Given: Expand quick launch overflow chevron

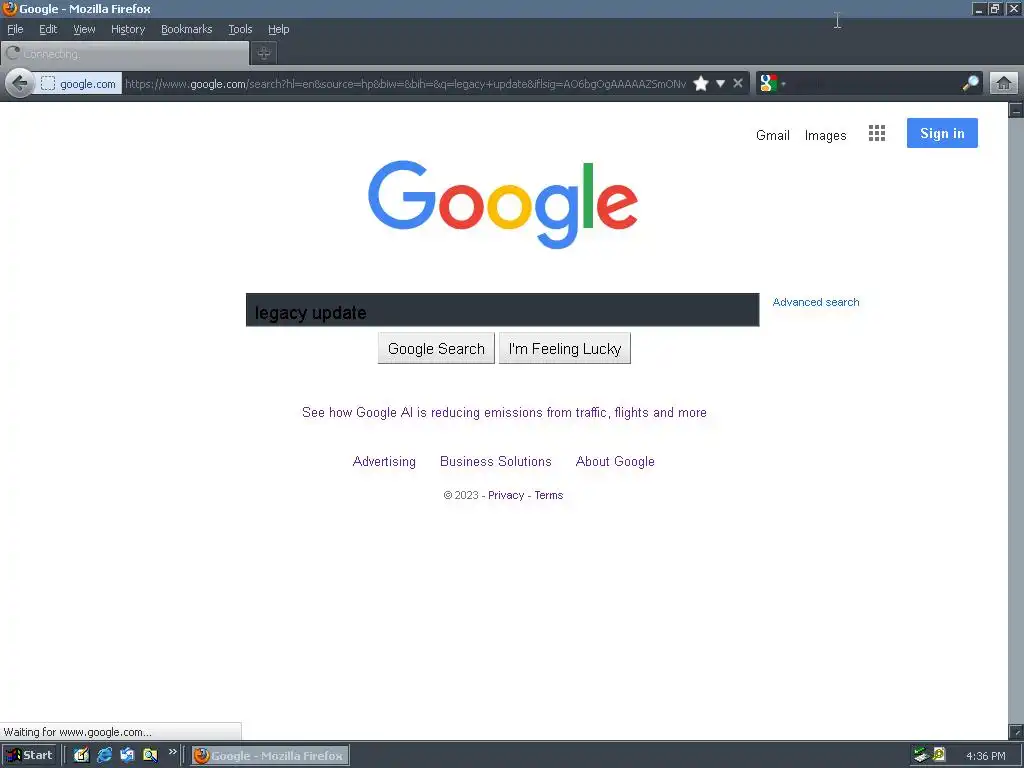Looking at the screenshot, I should click(172, 752).
